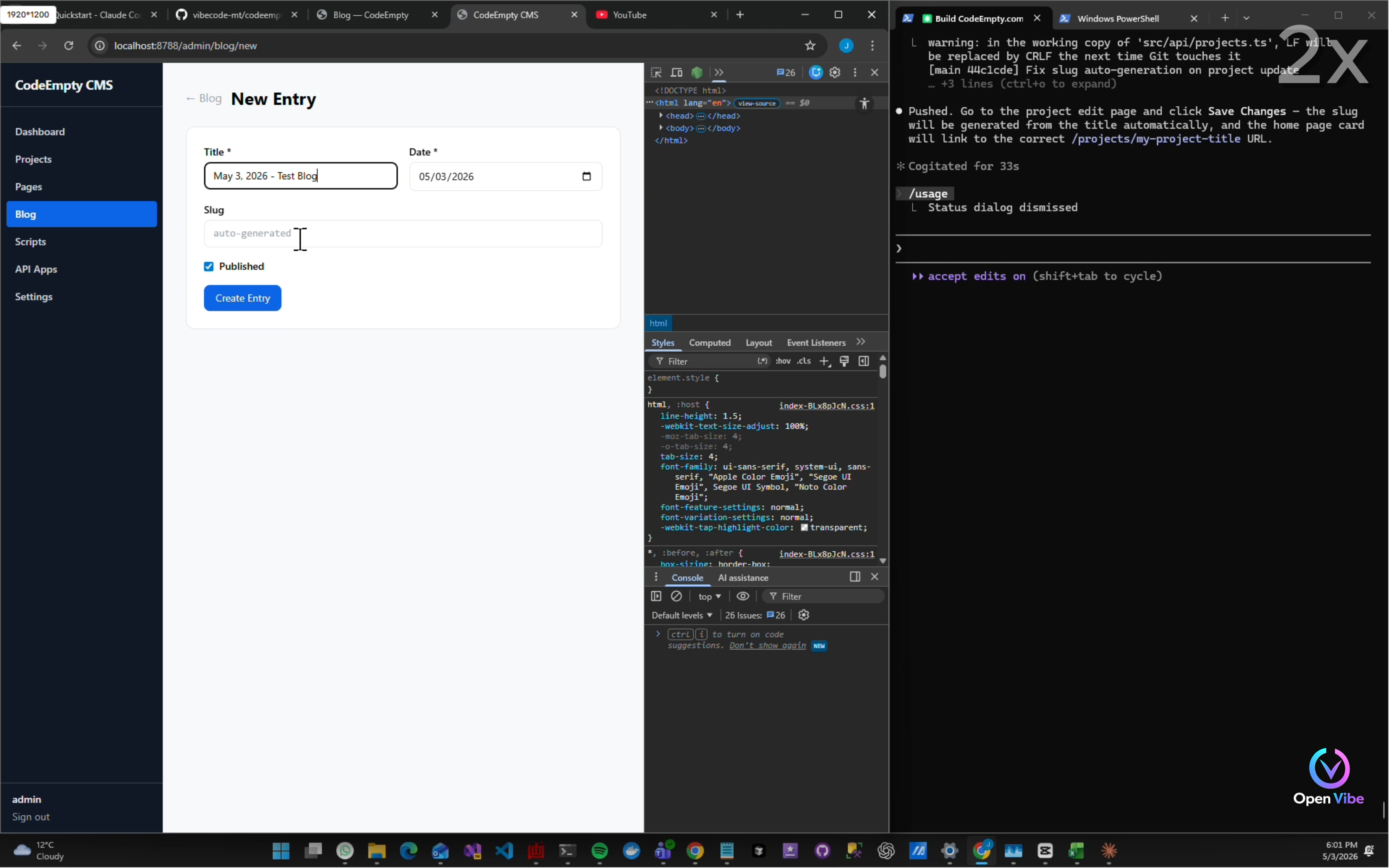Follow the Don't show again link

click(767, 646)
